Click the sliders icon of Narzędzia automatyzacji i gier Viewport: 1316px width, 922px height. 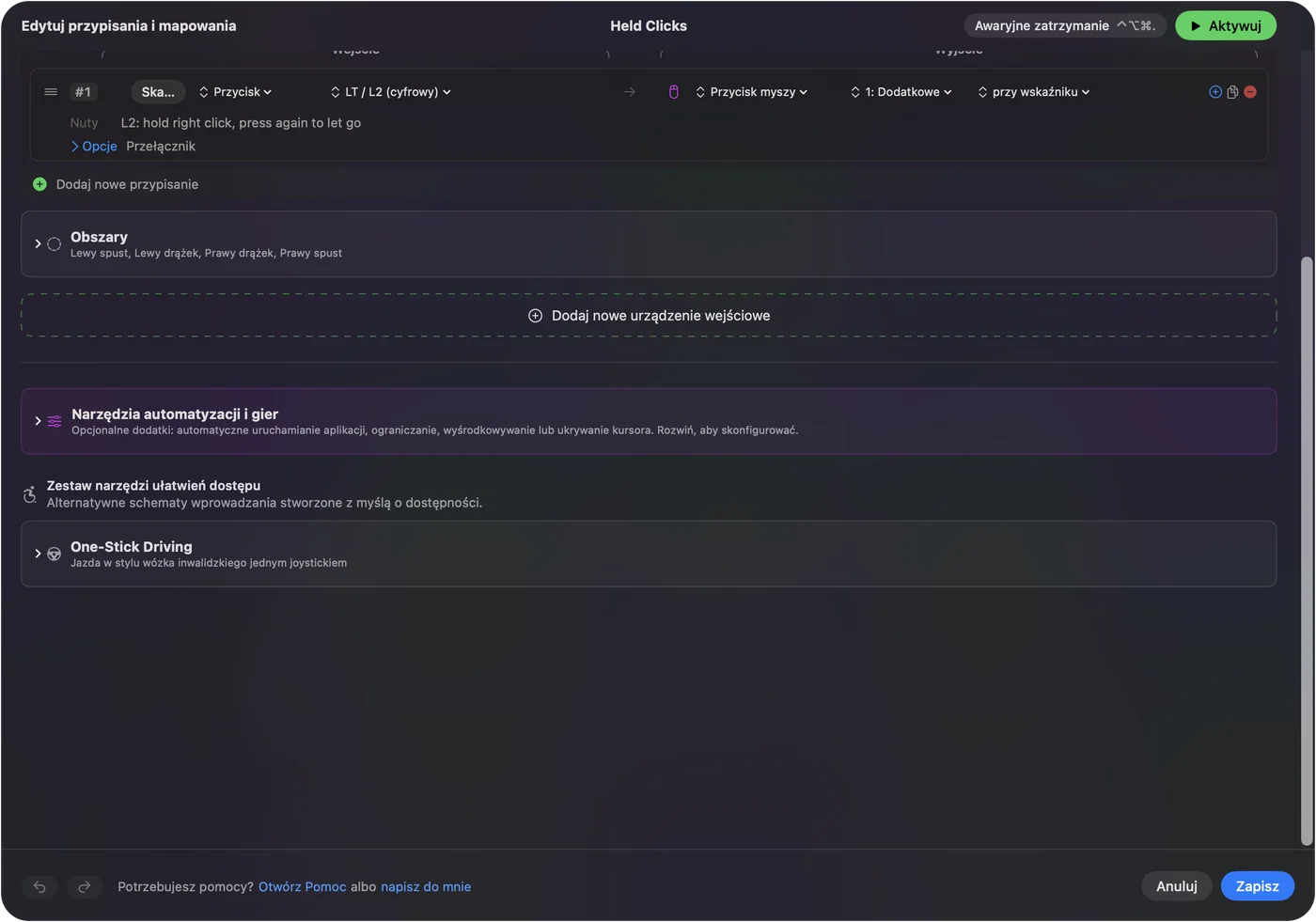[x=55, y=421]
